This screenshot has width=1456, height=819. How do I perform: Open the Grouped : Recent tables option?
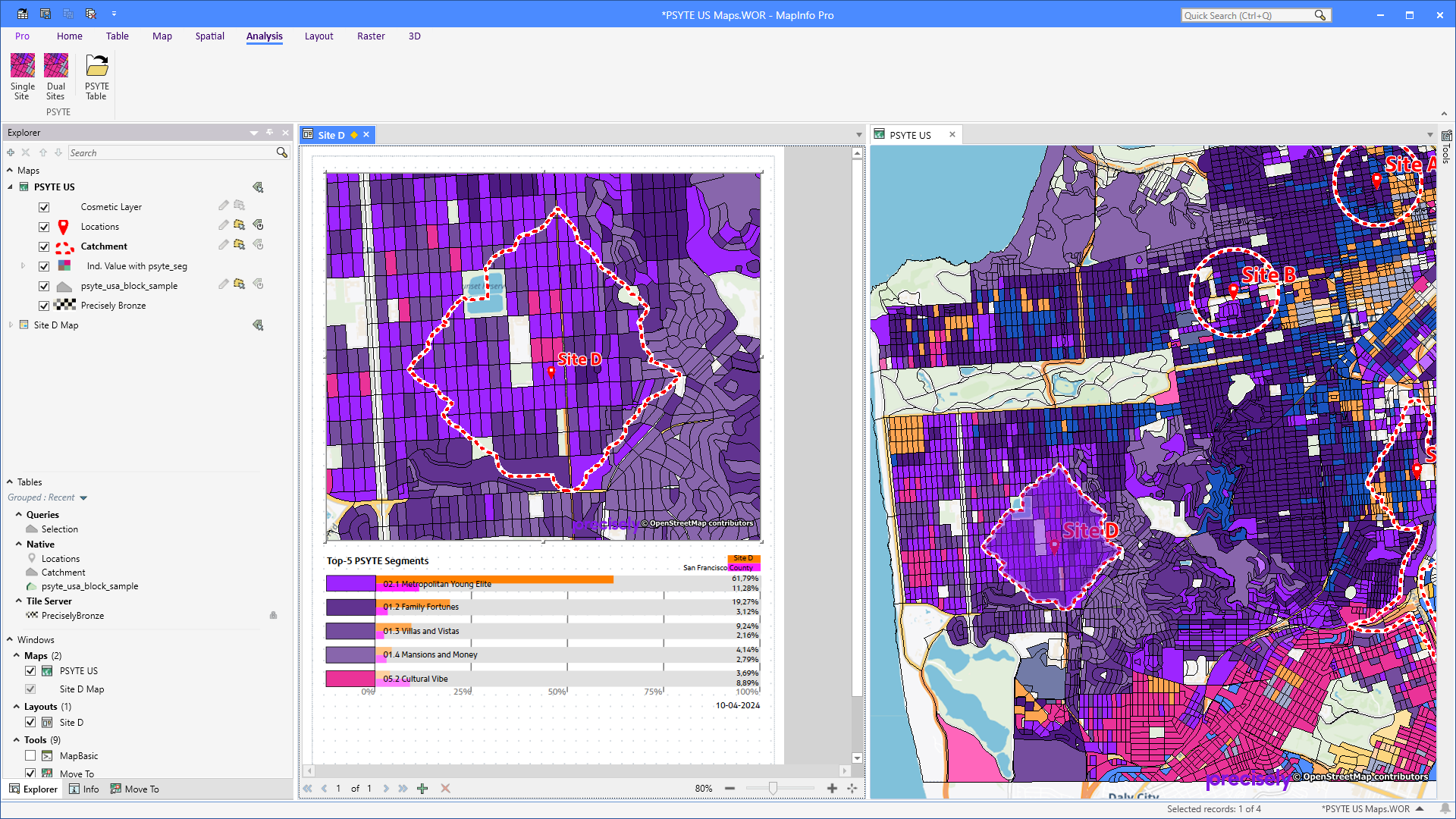click(47, 497)
